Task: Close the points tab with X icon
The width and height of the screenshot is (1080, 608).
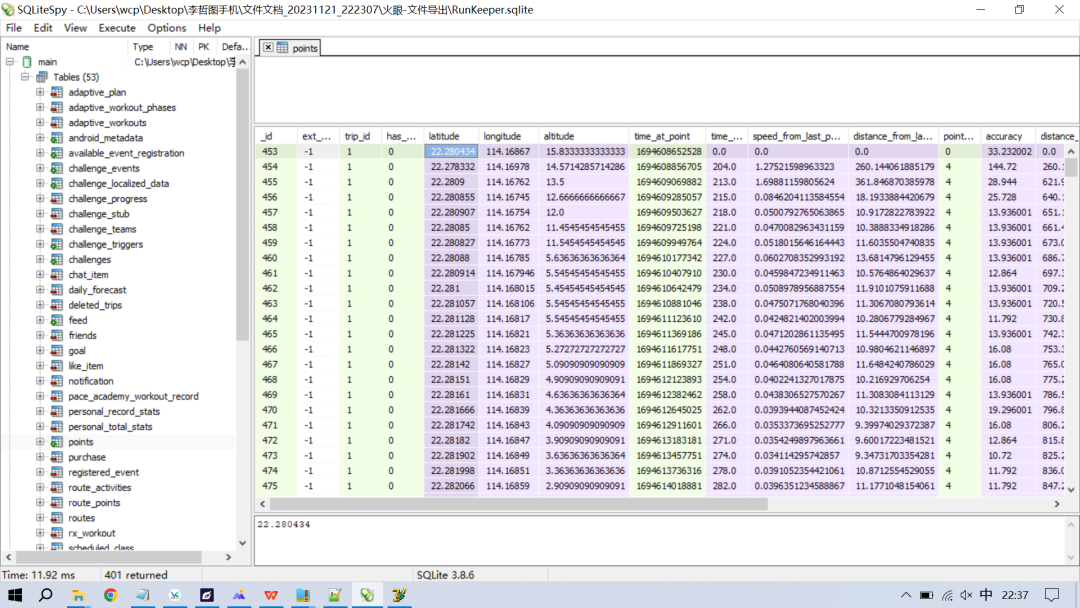Action: 268,48
